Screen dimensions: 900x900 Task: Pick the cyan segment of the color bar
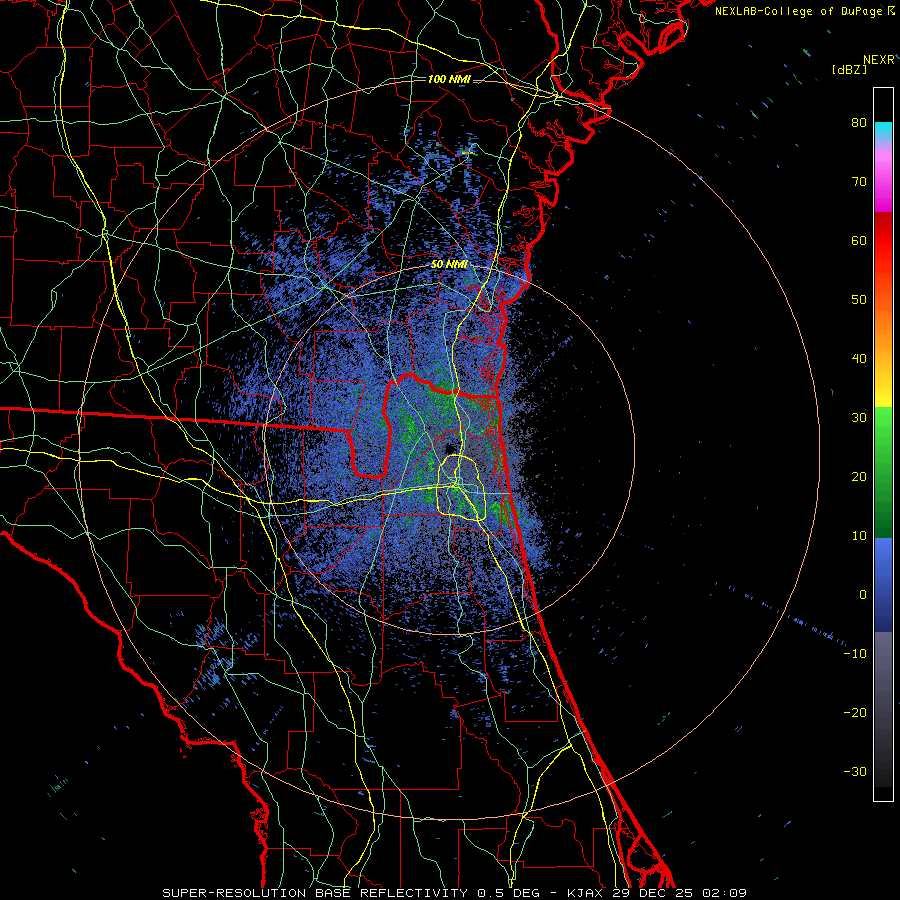883,130
